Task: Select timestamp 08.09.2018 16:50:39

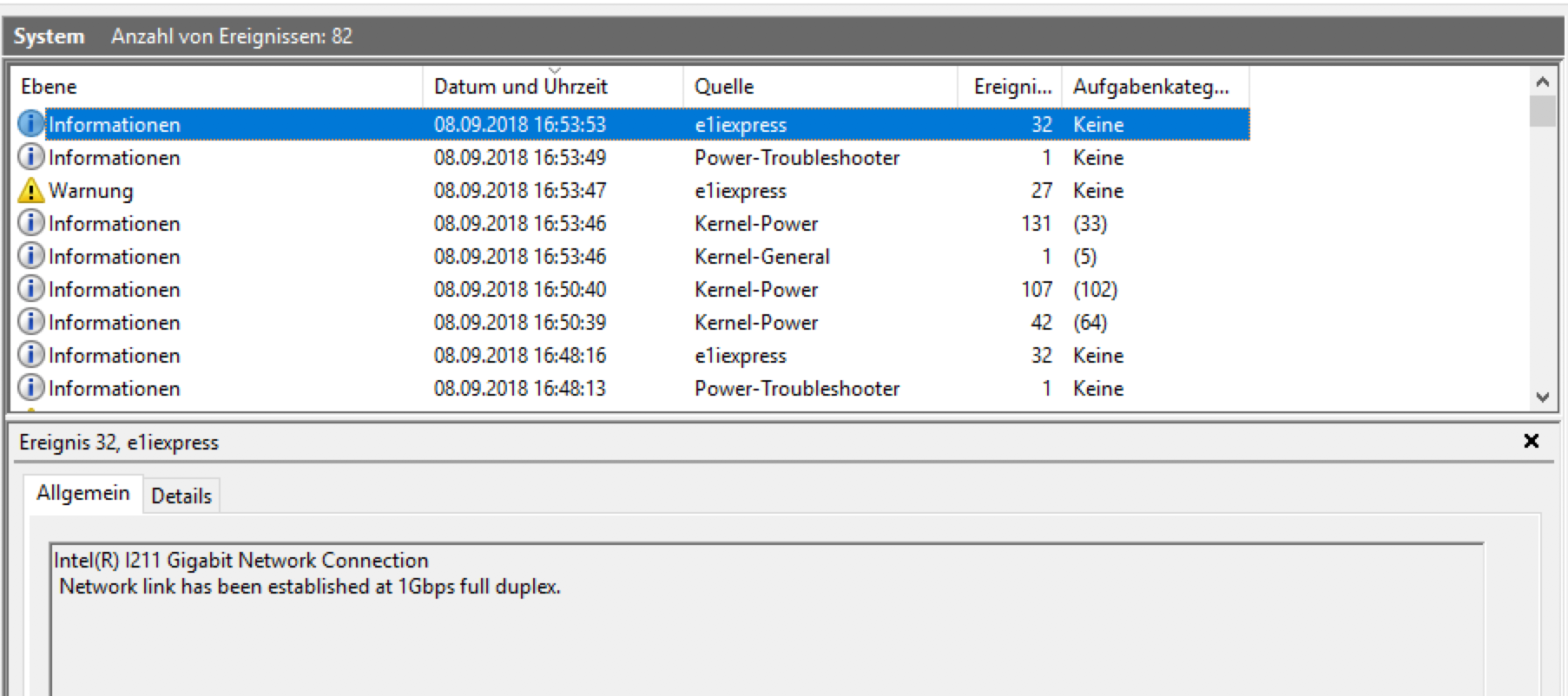Action: [x=520, y=322]
